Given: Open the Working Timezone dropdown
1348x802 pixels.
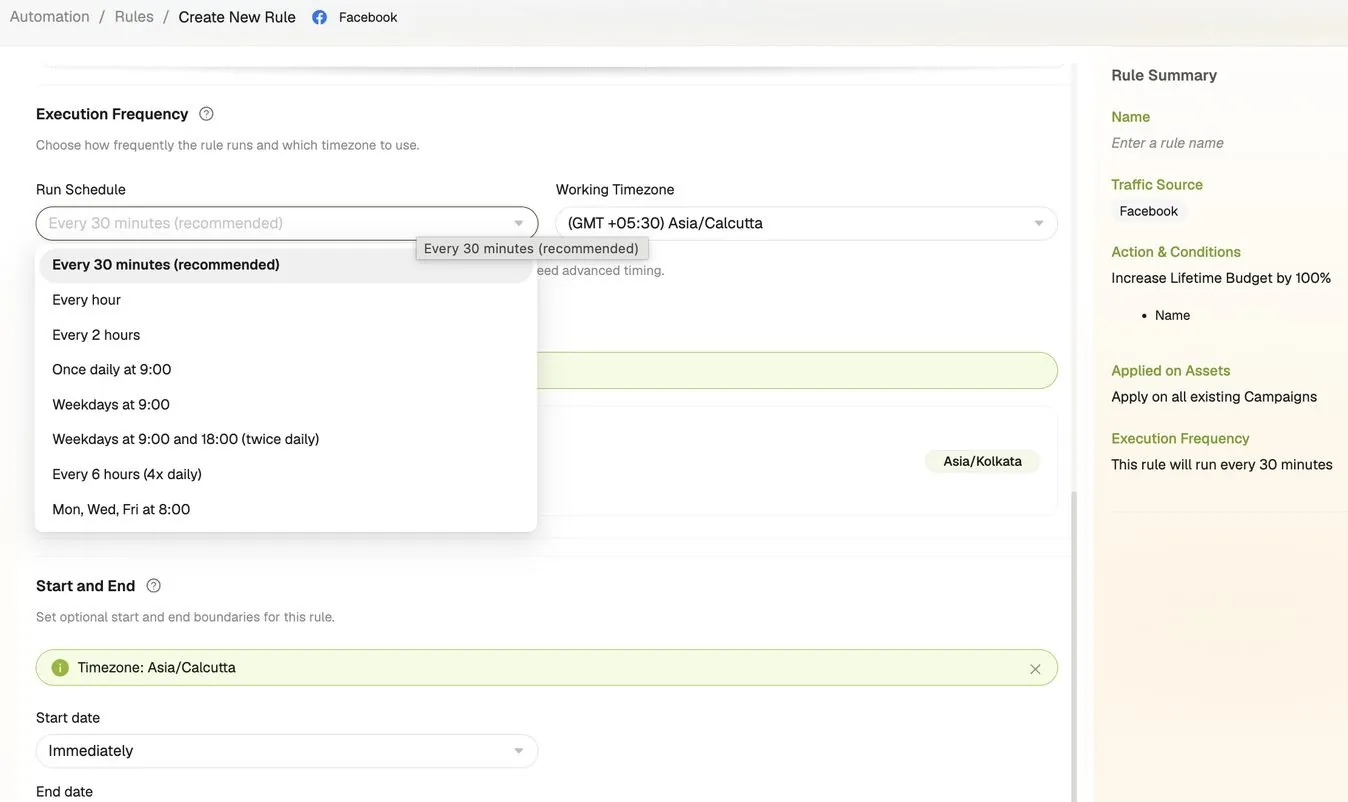Looking at the screenshot, I should click(806, 223).
